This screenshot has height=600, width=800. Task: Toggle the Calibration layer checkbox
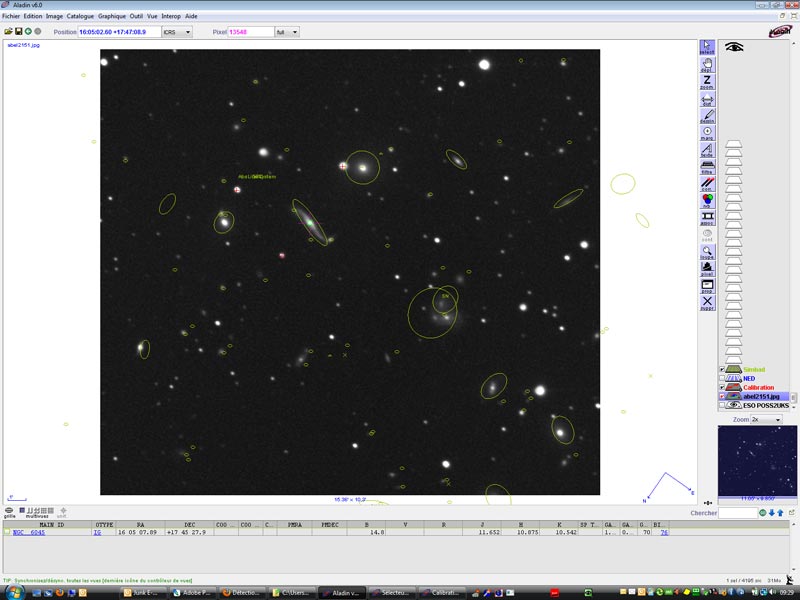click(722, 388)
